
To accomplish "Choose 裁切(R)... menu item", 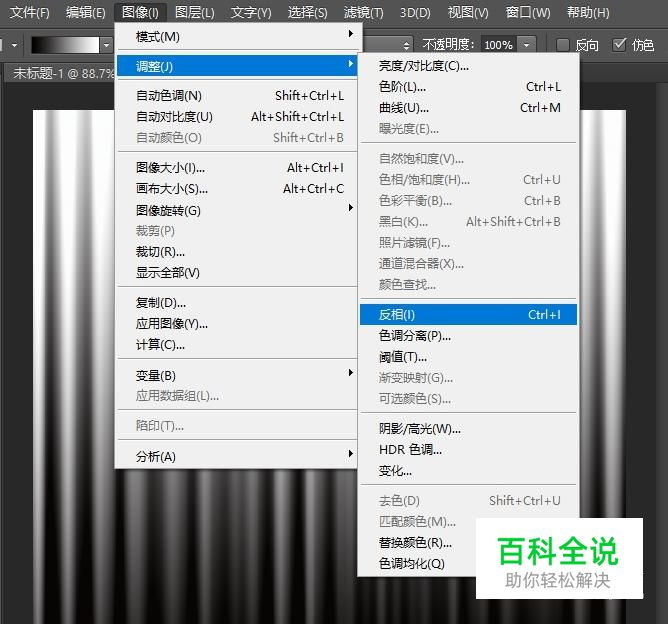I will tap(237, 252).
